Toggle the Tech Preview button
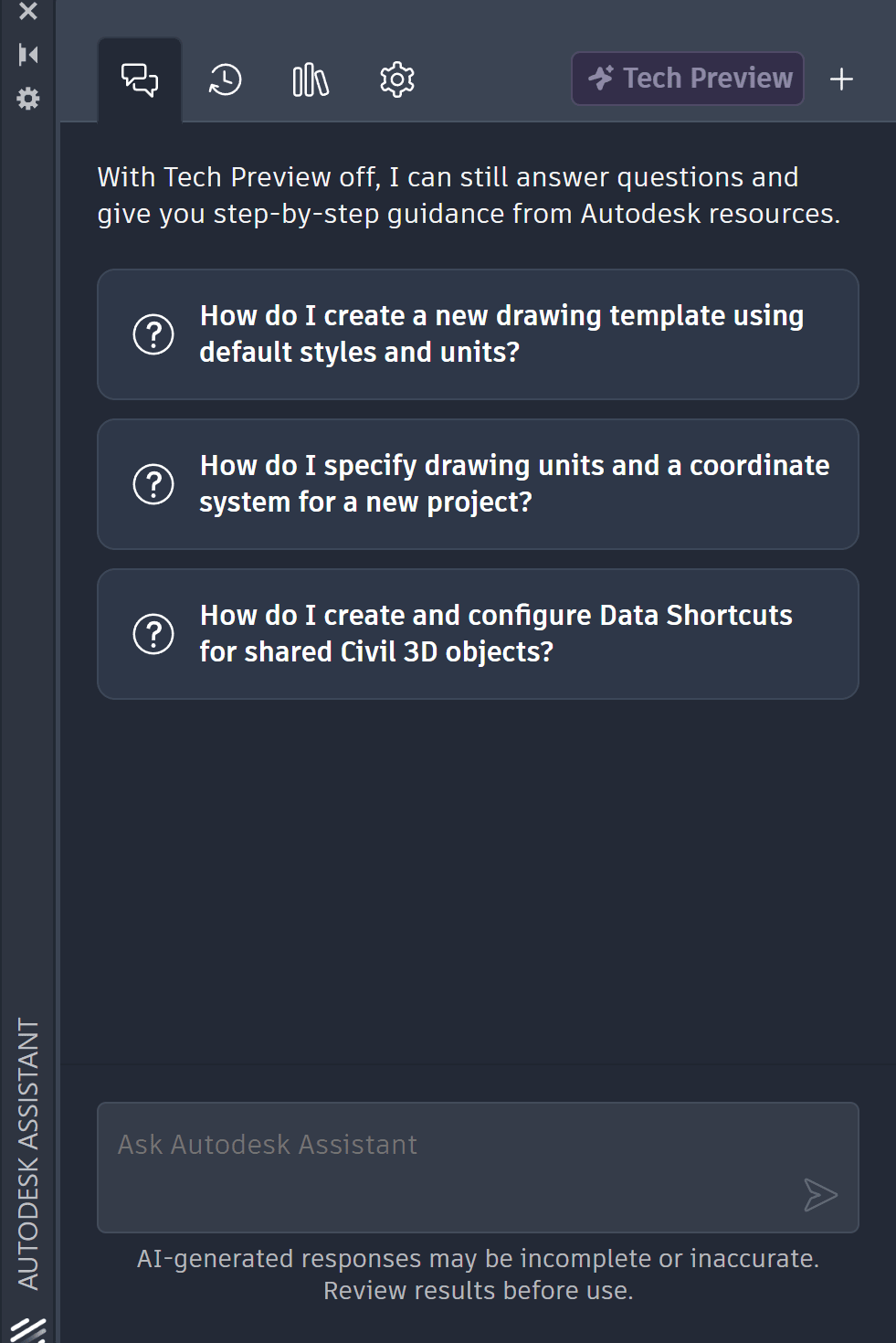This screenshot has height=1343, width=896. (688, 79)
